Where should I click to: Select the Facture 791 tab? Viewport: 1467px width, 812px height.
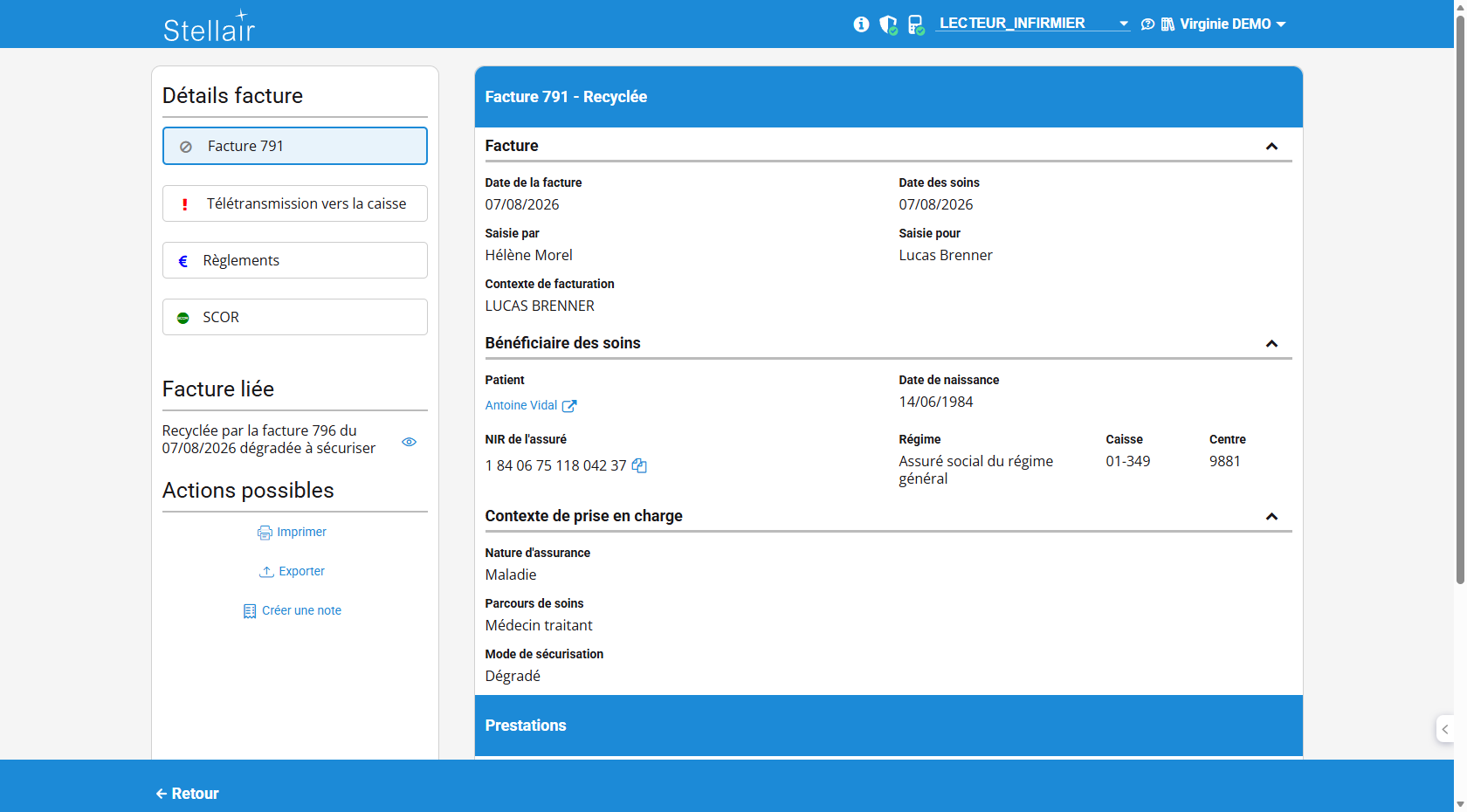[x=295, y=146]
